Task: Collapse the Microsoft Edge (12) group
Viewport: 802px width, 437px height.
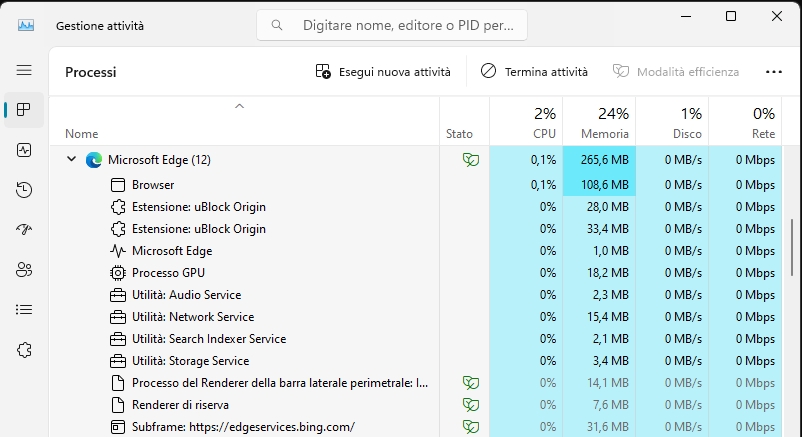Action: pos(72,160)
